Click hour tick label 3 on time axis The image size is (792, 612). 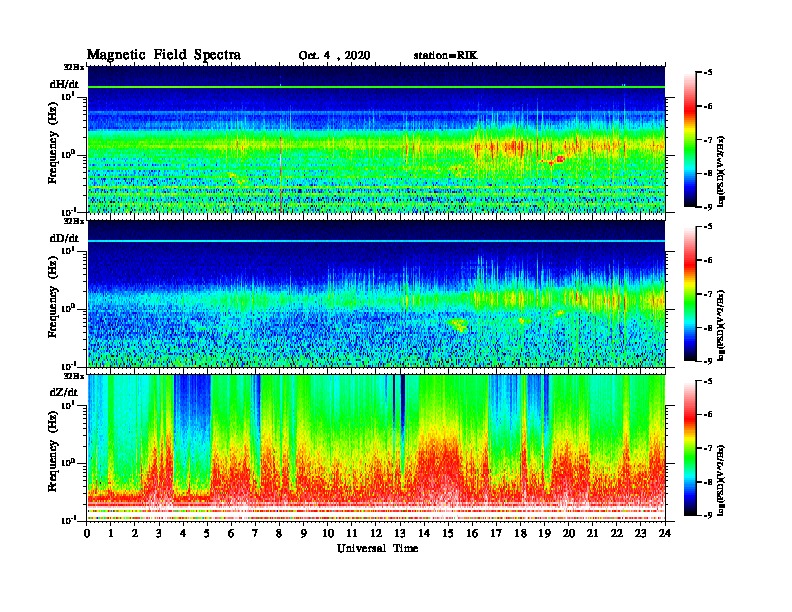(159, 533)
